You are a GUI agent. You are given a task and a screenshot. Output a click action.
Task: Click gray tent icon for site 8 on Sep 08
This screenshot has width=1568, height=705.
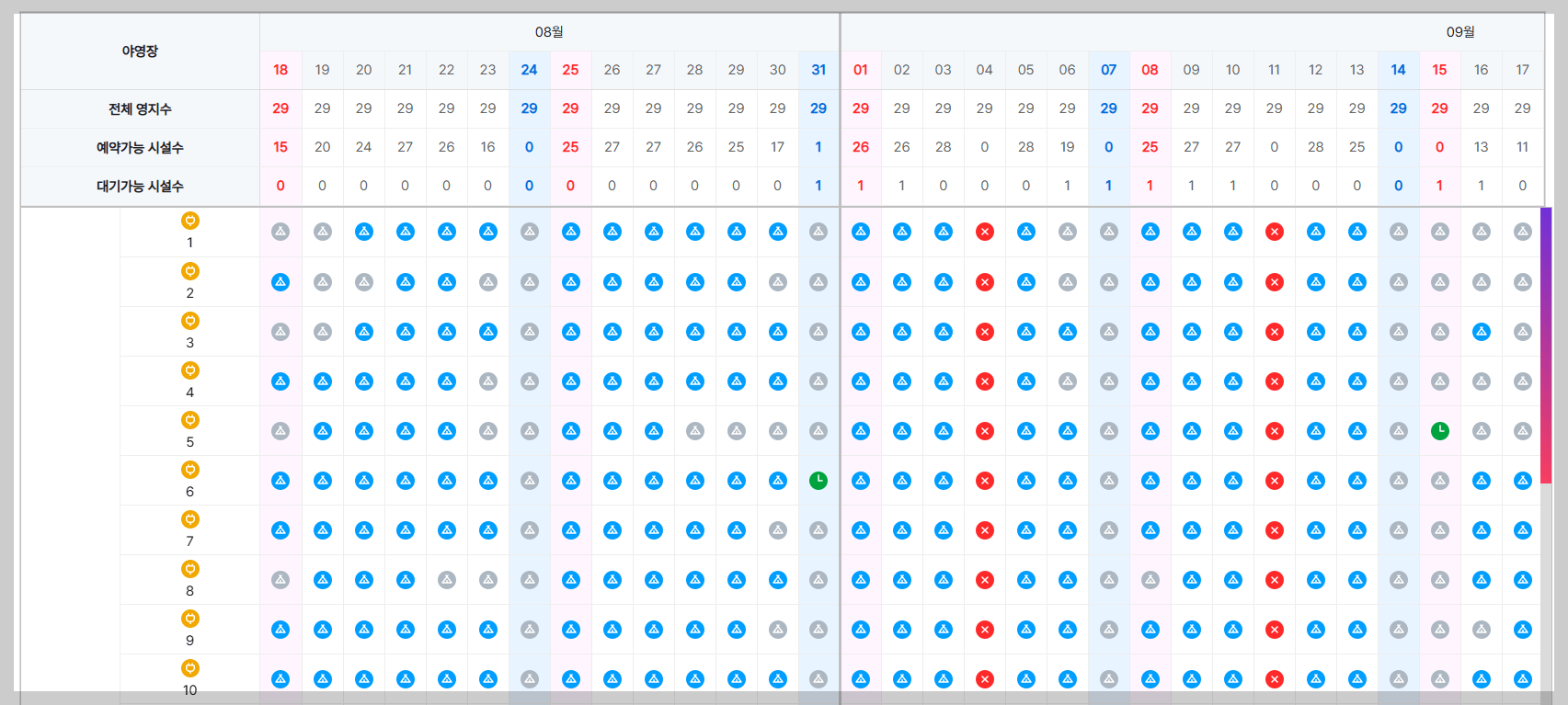[x=1150, y=580]
